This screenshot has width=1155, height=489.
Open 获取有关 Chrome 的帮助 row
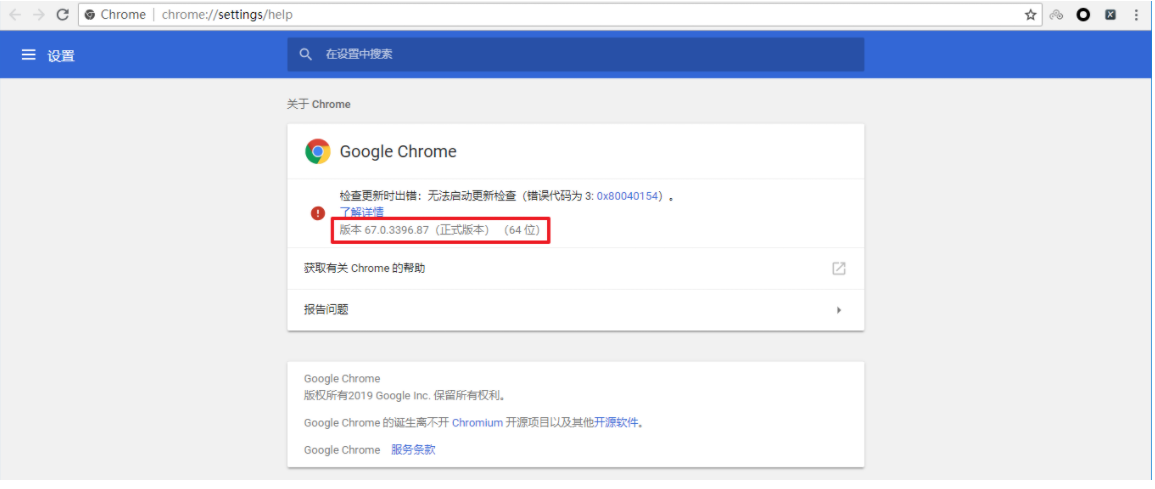click(x=575, y=268)
